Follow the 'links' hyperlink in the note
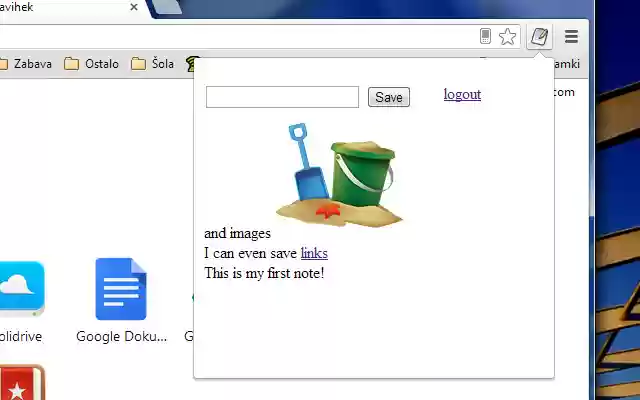 (314, 253)
